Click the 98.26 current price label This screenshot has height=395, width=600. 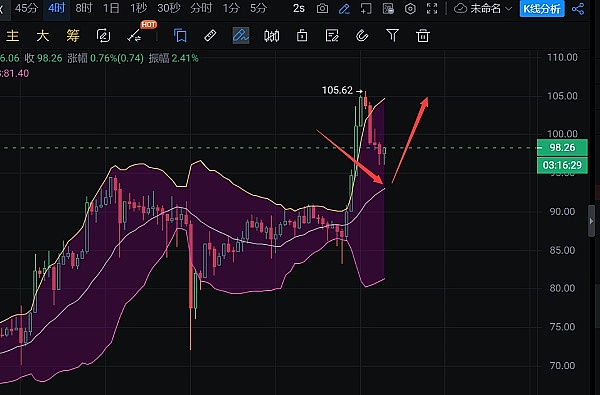click(x=562, y=147)
